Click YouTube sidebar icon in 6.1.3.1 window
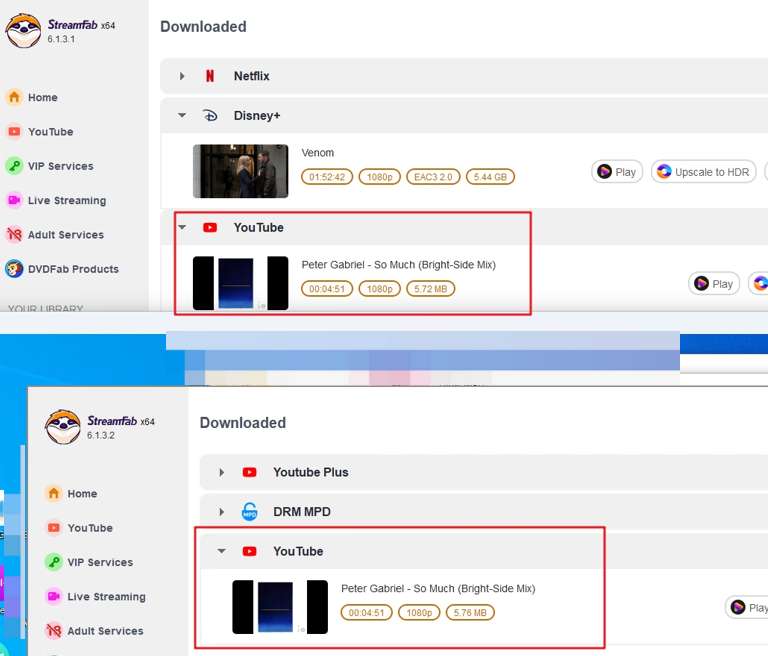This screenshot has width=768, height=656. click(14, 131)
